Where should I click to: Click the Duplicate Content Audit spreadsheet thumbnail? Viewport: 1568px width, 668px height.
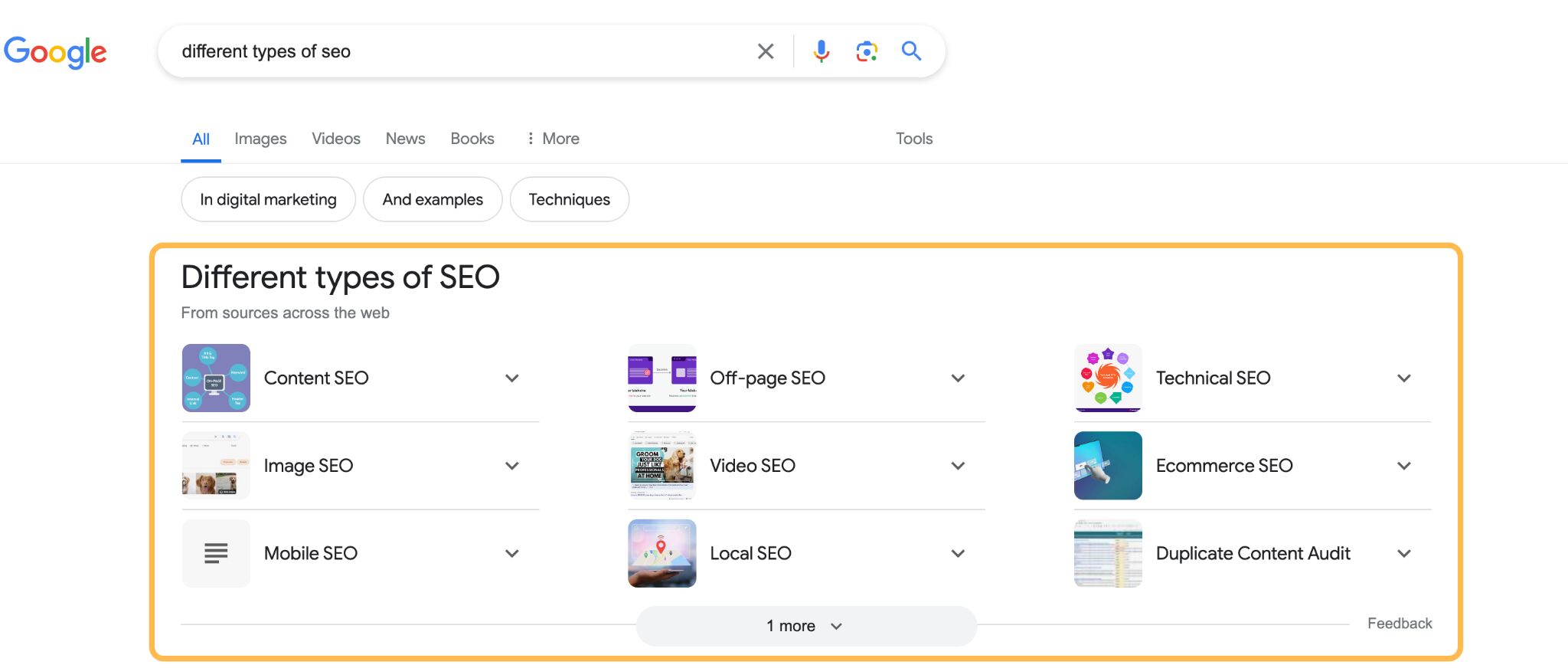pyautogui.click(x=1108, y=553)
